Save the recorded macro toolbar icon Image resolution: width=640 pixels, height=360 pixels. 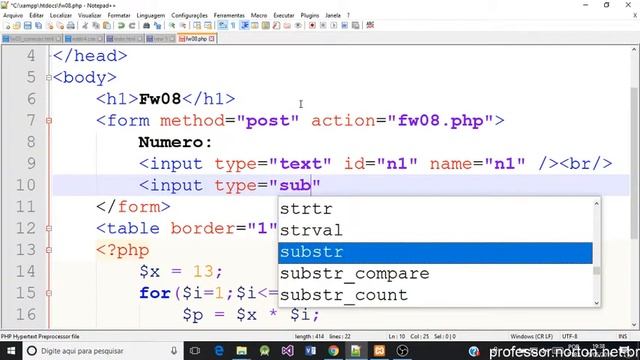pos(356,25)
